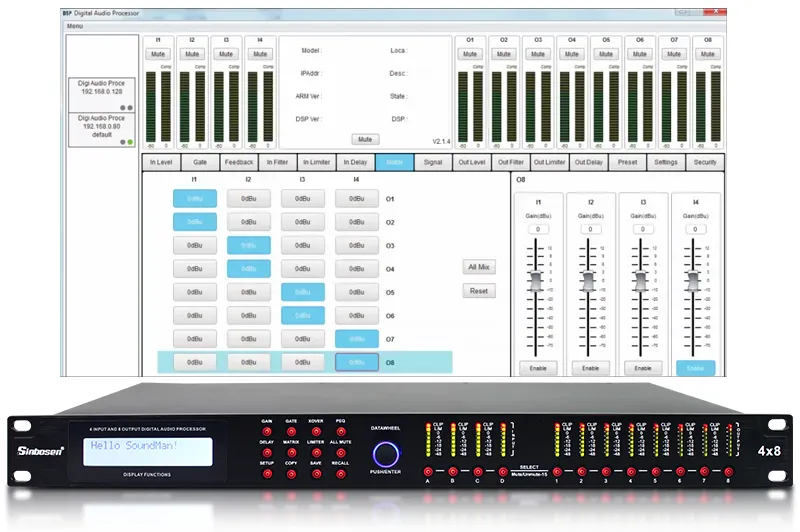Open the Menu in the menu bar

click(x=75, y=25)
